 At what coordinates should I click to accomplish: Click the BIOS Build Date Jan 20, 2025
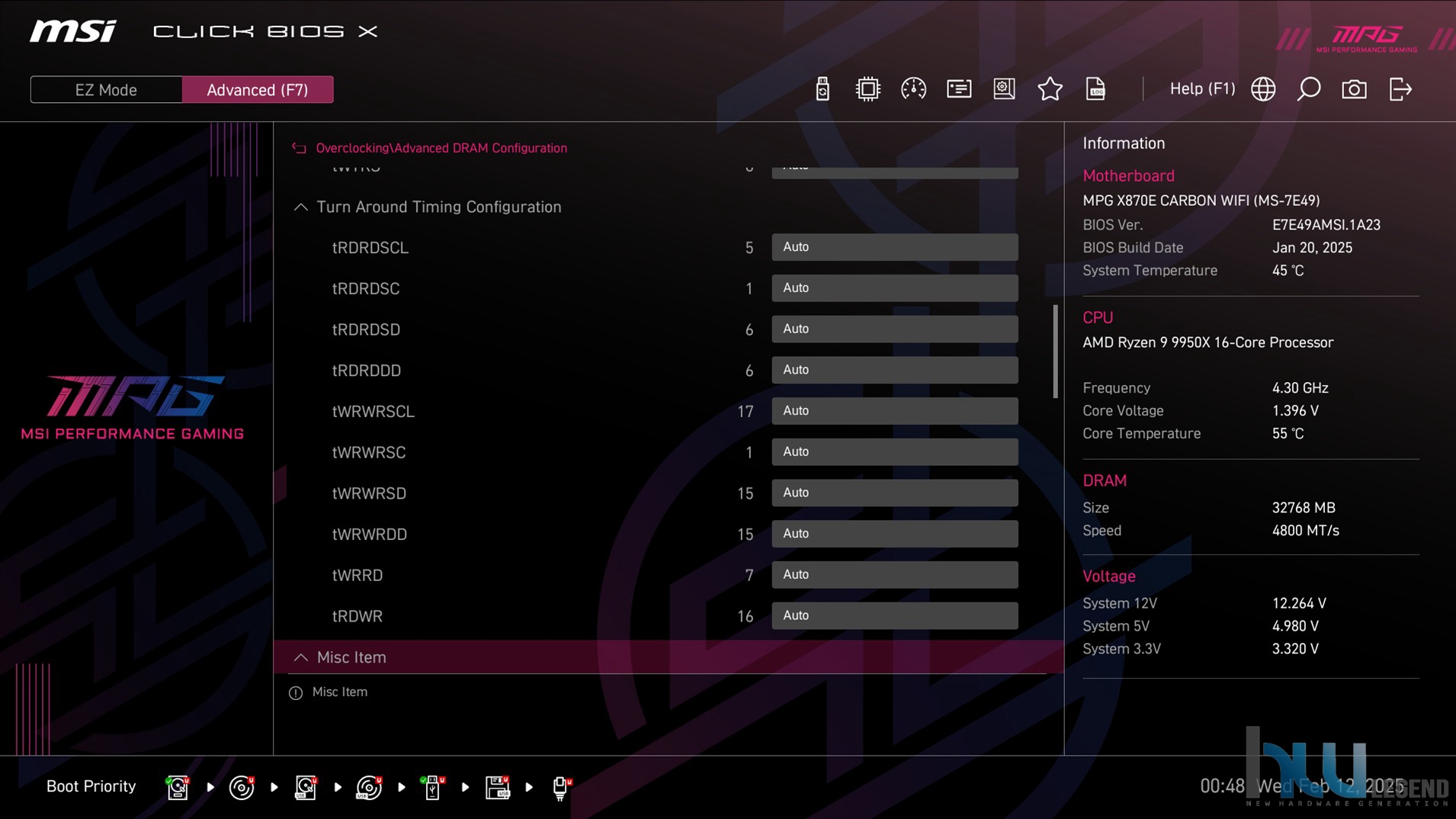click(1312, 248)
